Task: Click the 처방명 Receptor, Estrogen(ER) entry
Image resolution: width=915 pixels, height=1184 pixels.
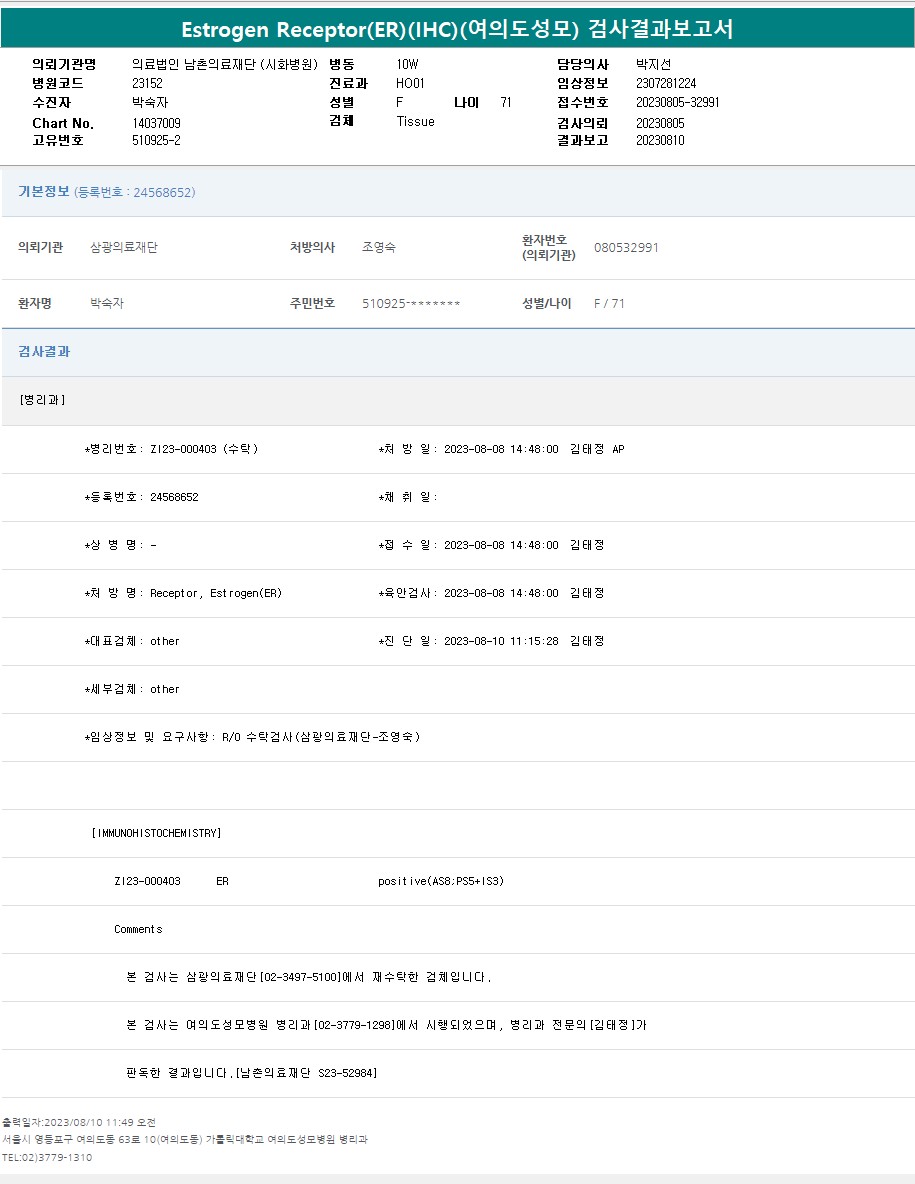Action: coord(184,593)
